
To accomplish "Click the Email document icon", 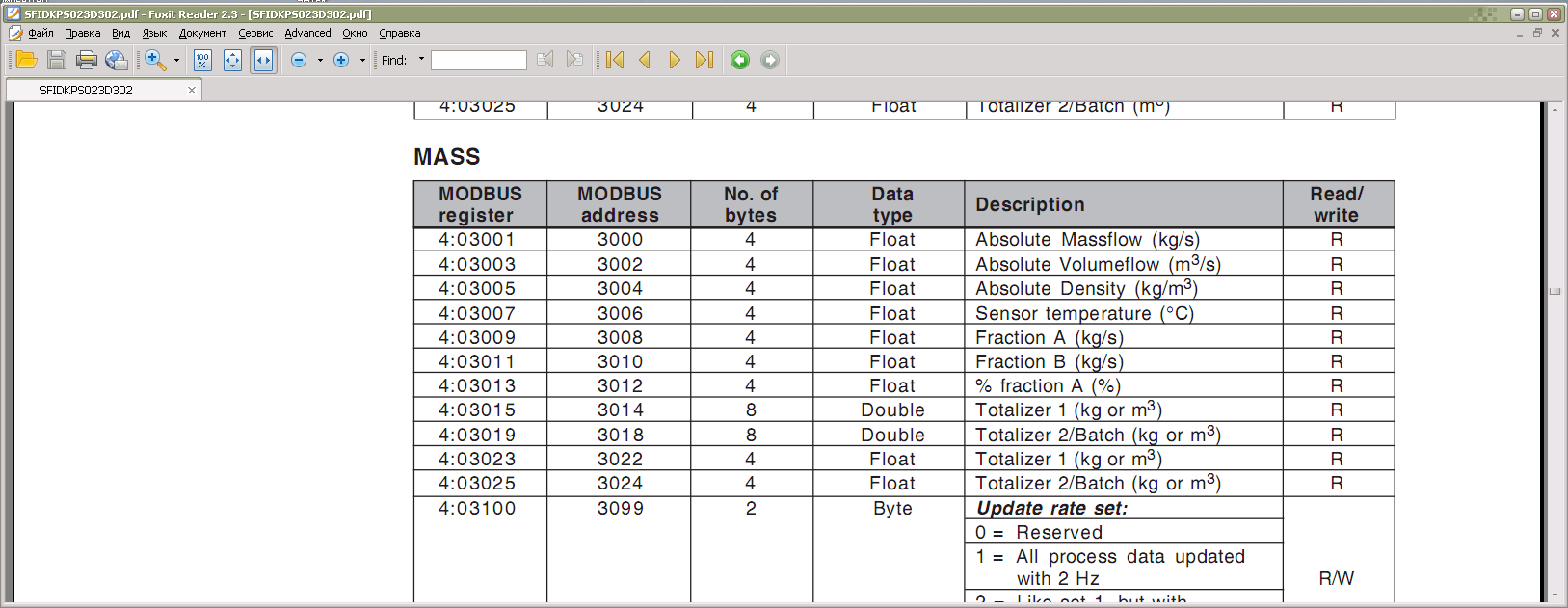I will click(117, 60).
